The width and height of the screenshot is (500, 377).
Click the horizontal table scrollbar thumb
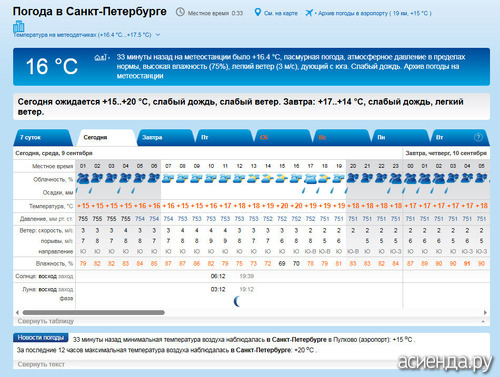tap(94, 312)
